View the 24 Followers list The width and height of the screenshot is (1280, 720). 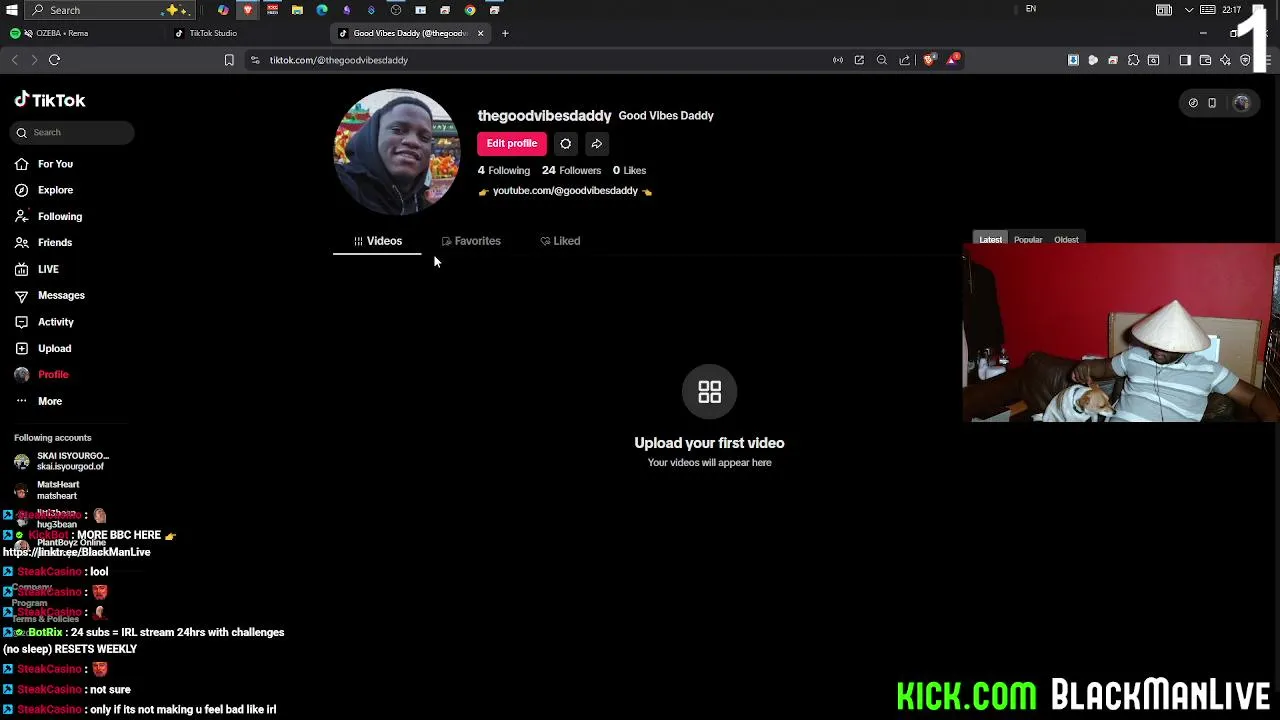571,170
